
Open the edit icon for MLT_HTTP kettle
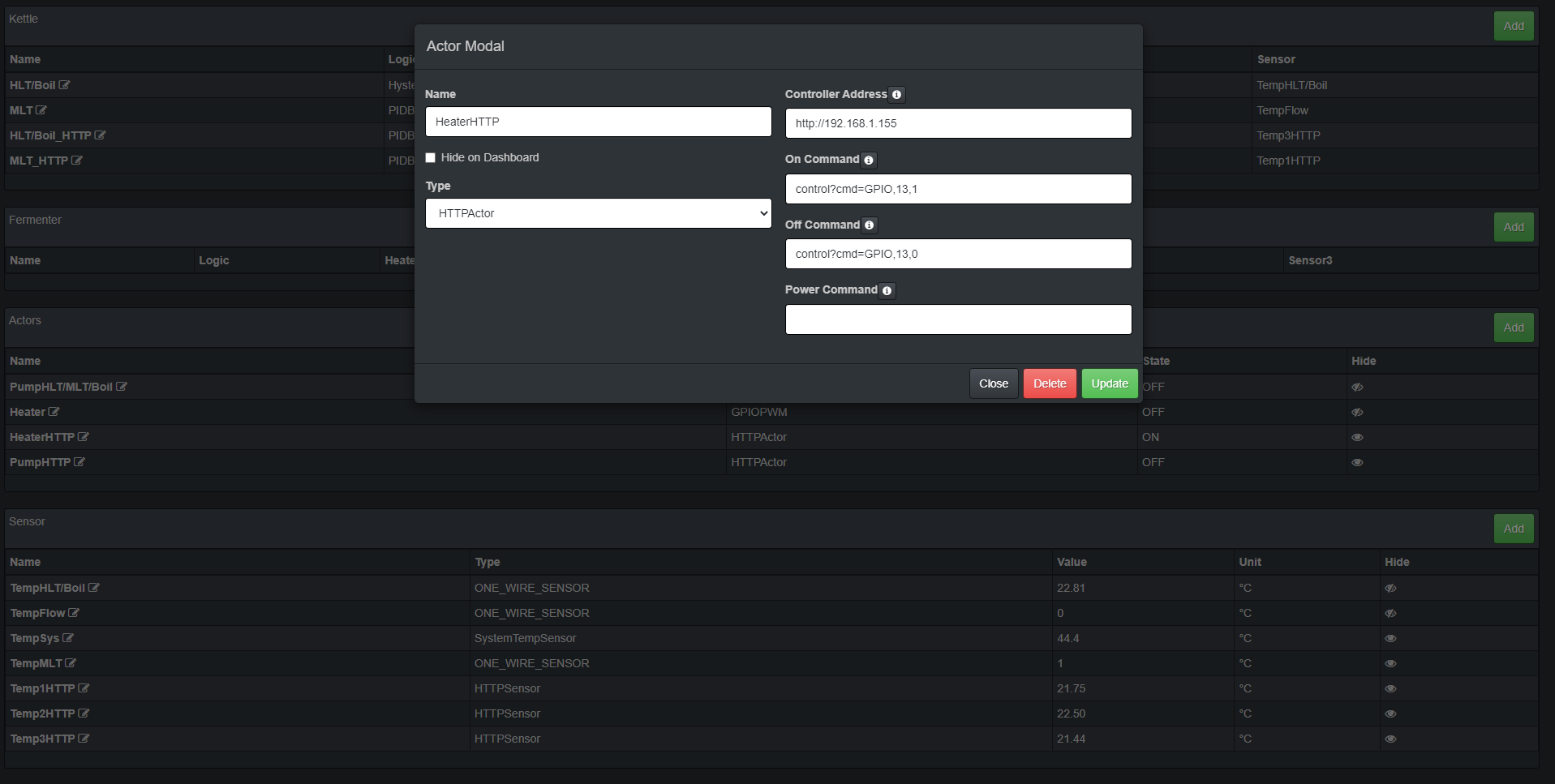coord(77,161)
